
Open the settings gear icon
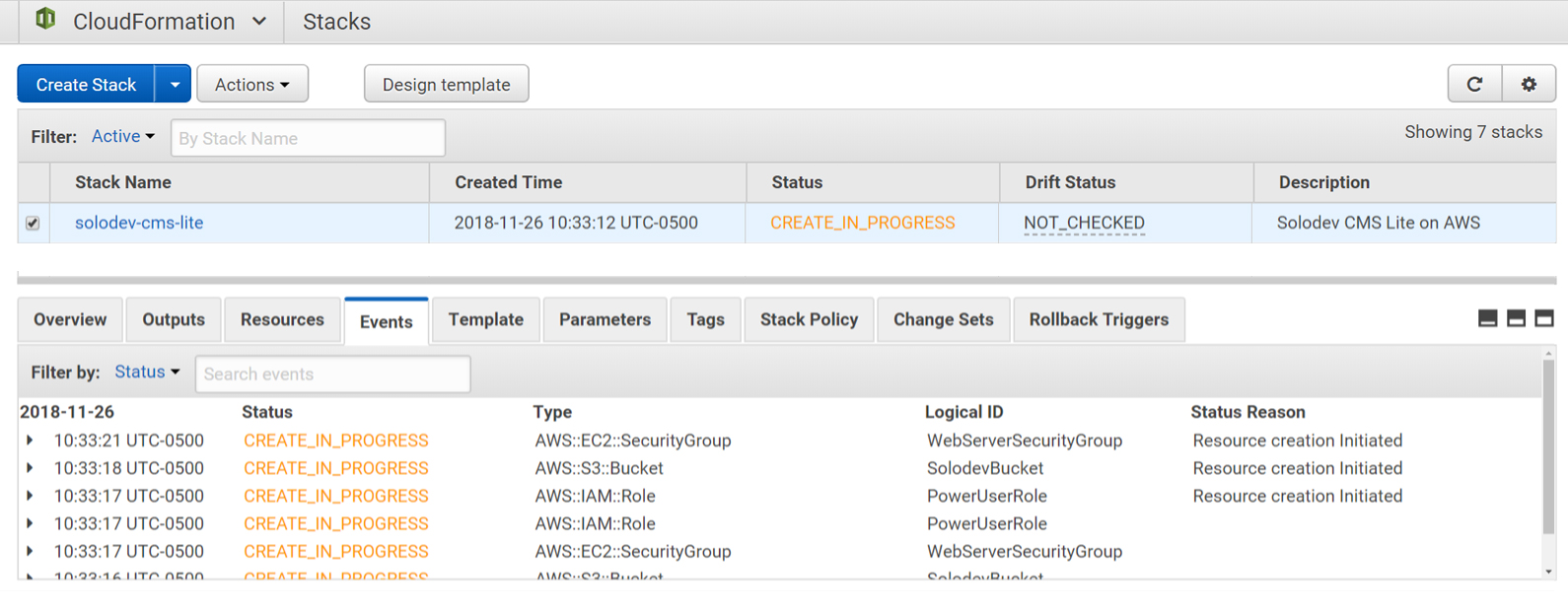pyautogui.click(x=1529, y=84)
